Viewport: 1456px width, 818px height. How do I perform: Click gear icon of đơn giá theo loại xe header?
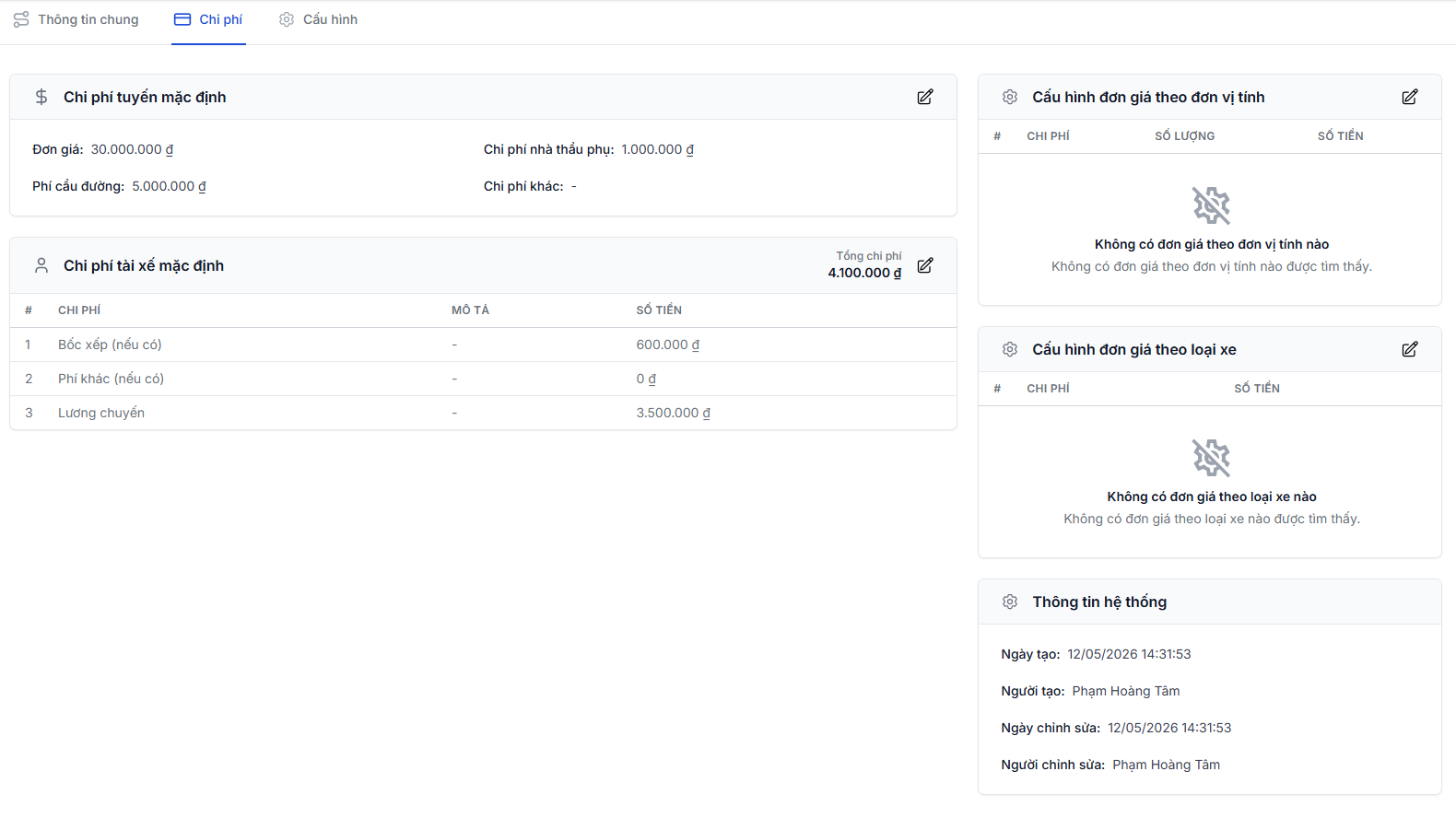(1010, 349)
